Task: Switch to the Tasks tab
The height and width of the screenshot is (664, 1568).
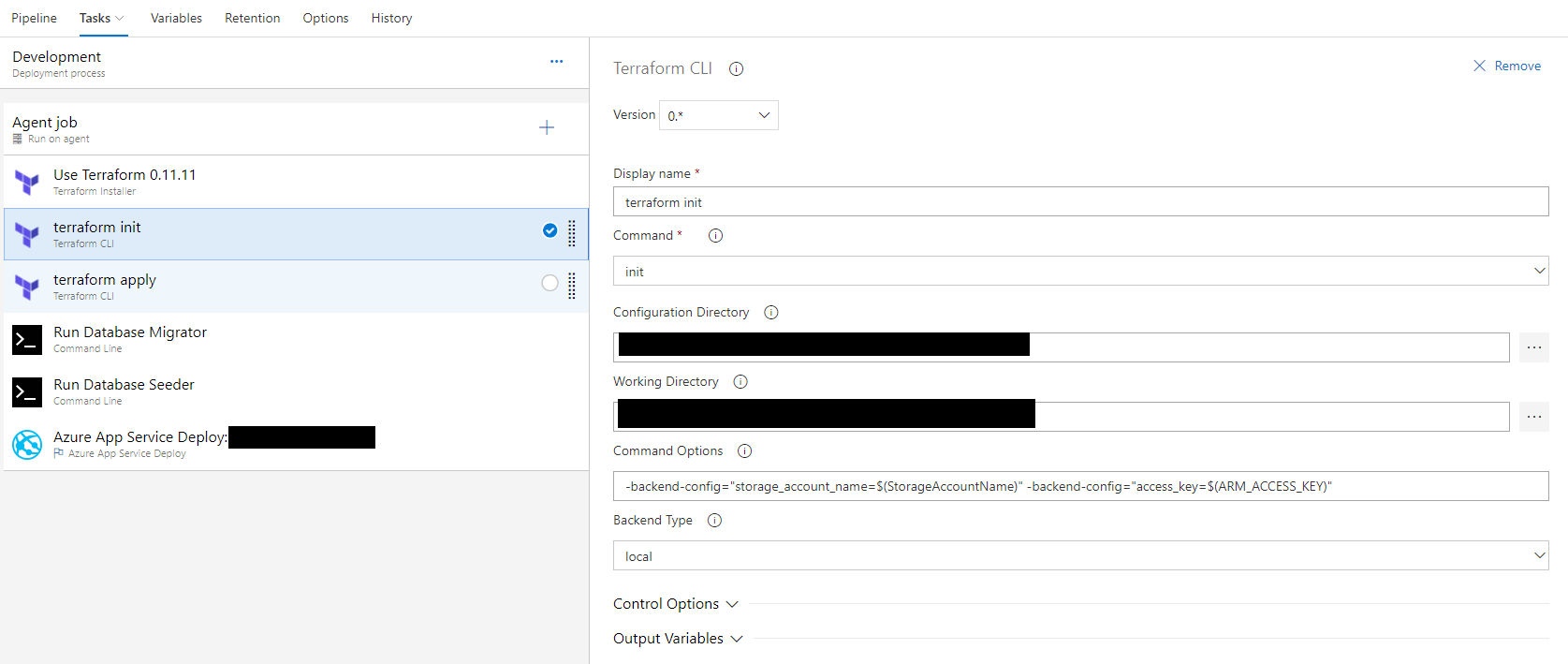Action: pyautogui.click(x=95, y=19)
